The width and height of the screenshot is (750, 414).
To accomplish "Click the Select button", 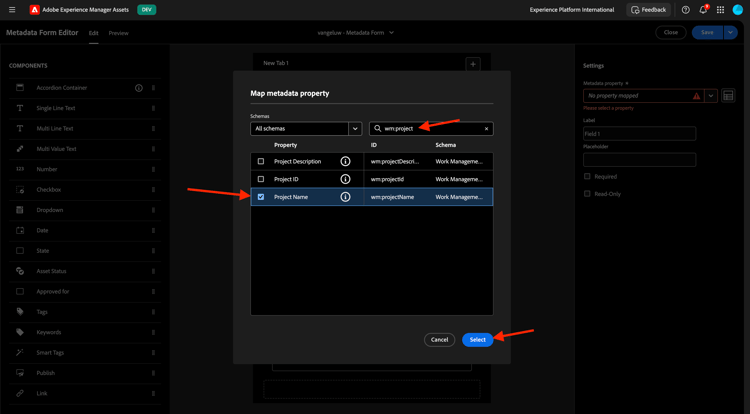I will coord(477,339).
